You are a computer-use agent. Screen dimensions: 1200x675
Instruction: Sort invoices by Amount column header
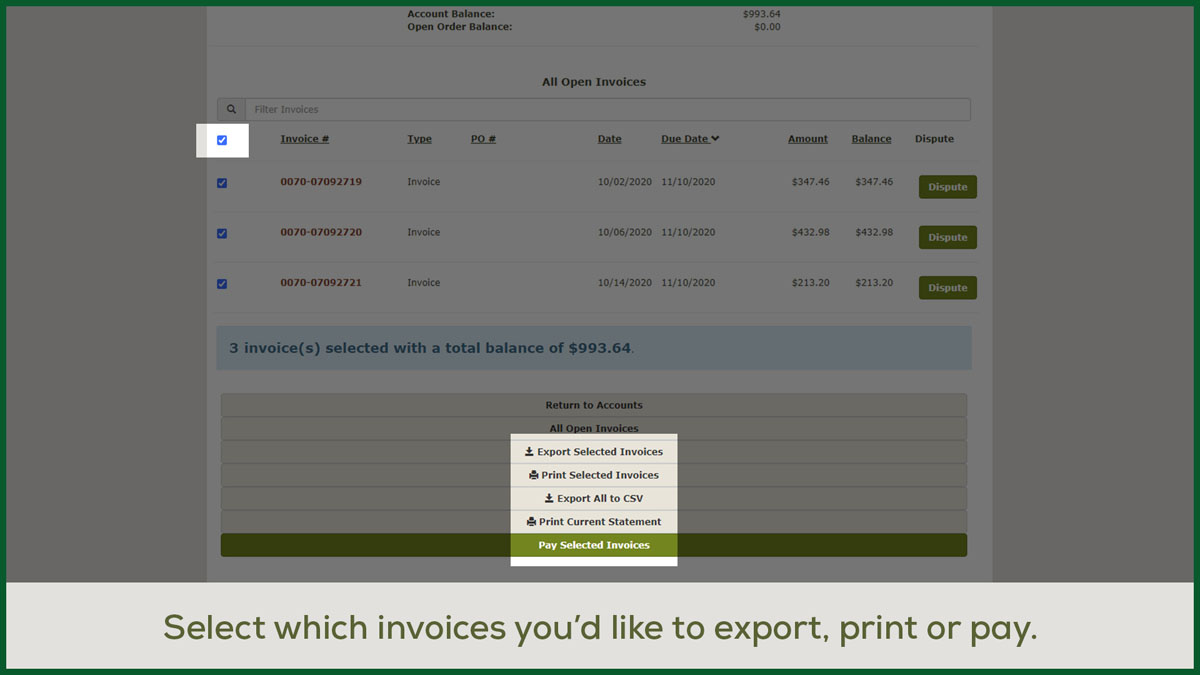[x=807, y=139]
